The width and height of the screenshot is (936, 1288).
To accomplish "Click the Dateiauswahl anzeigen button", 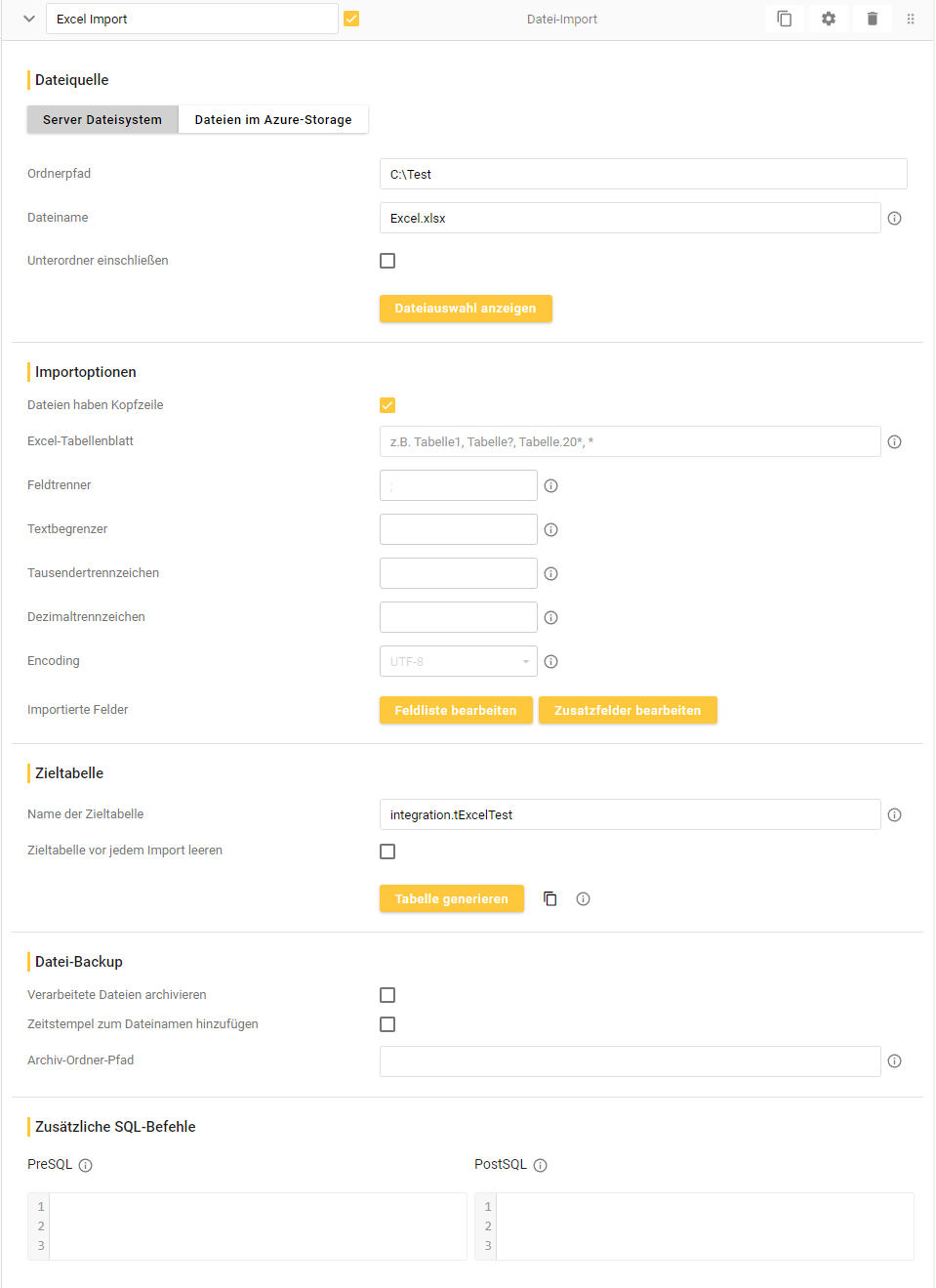I will (466, 309).
